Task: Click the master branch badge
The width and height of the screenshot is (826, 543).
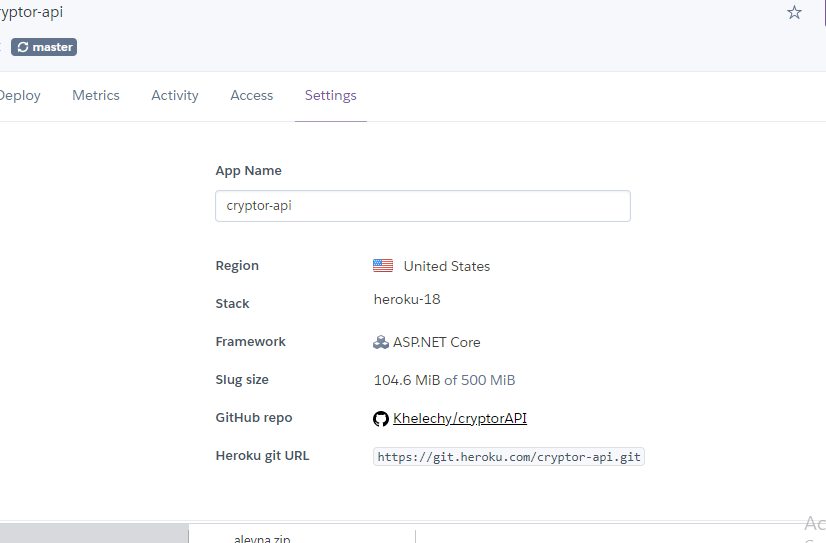Action: [x=44, y=47]
